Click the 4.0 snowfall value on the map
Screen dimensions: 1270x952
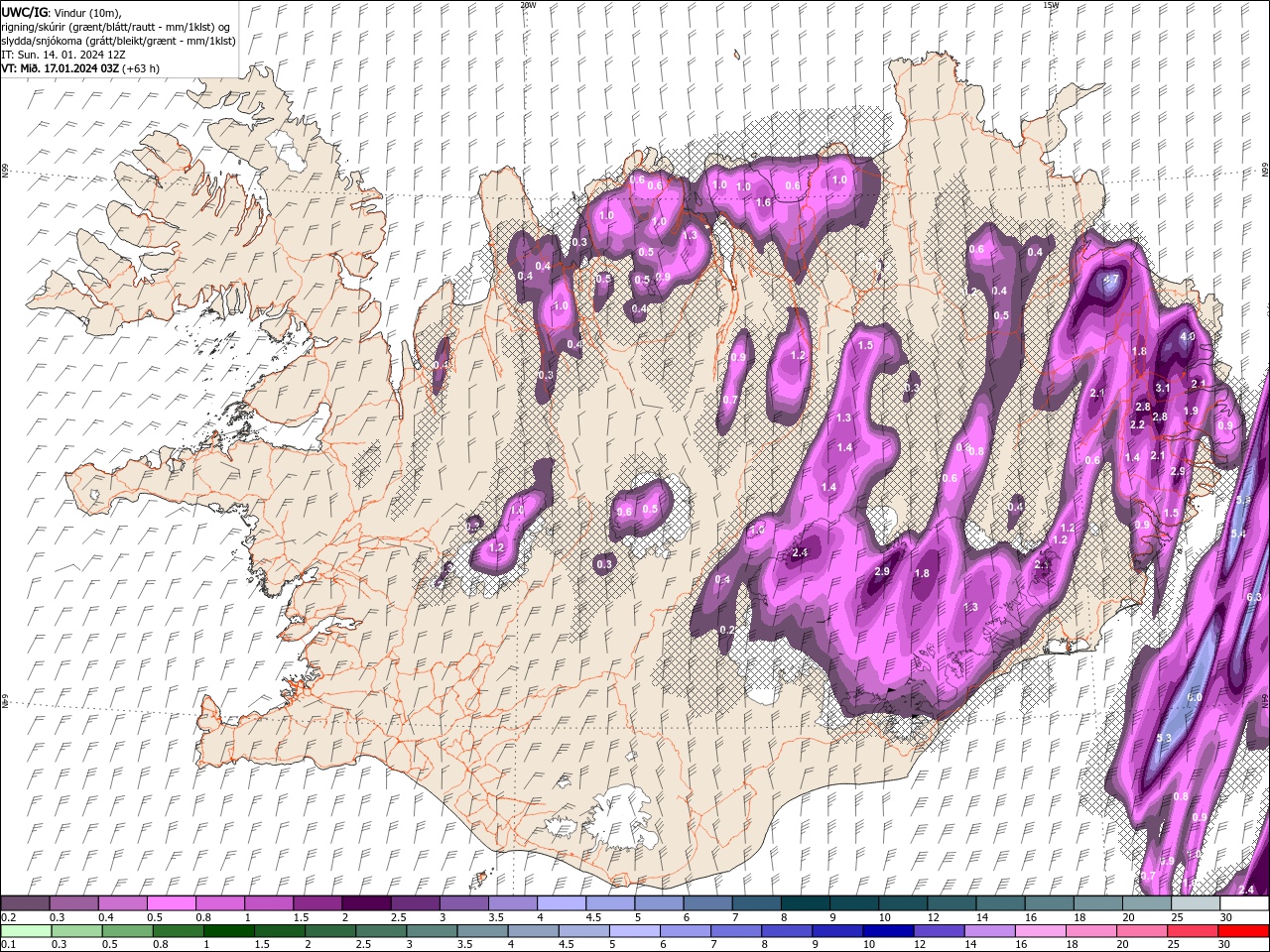1187,337
